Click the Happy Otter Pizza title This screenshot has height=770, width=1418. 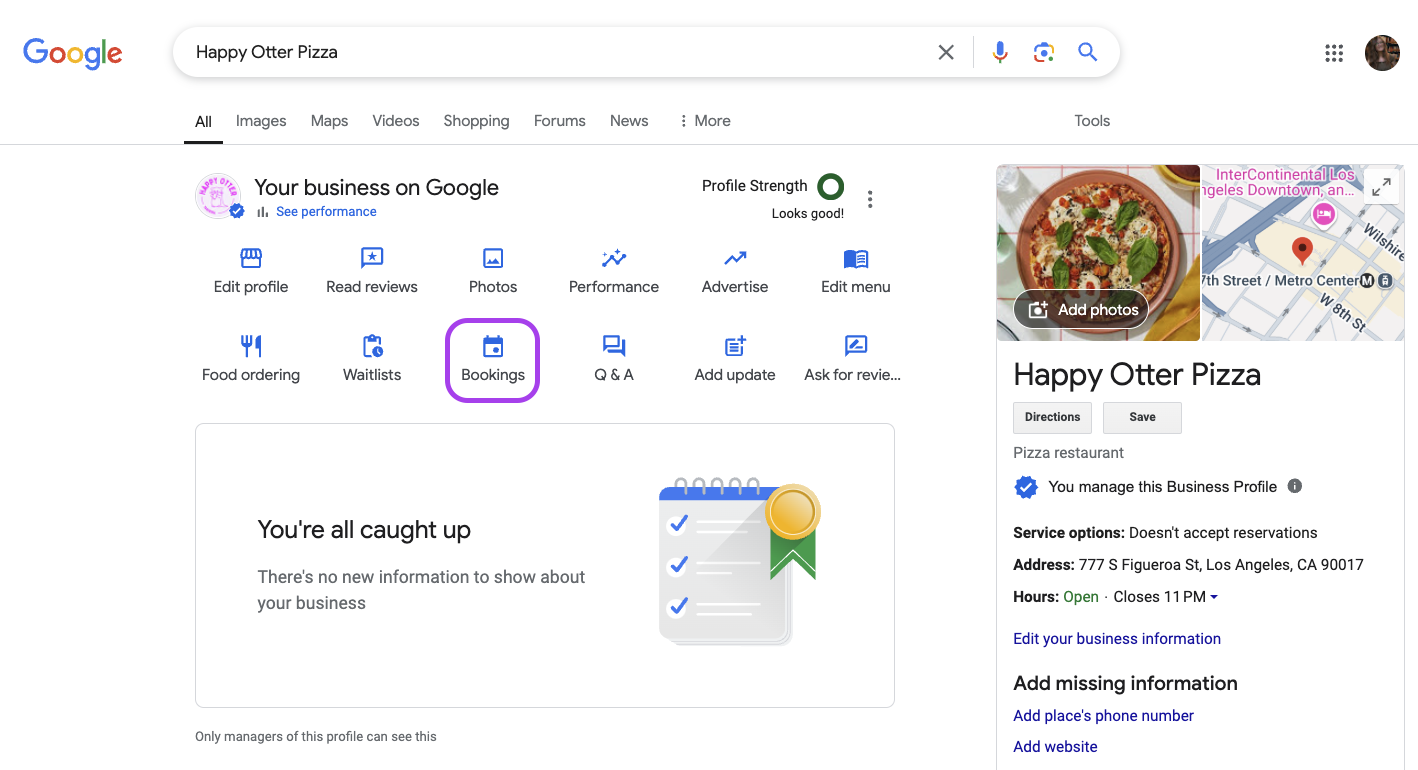tap(1137, 375)
